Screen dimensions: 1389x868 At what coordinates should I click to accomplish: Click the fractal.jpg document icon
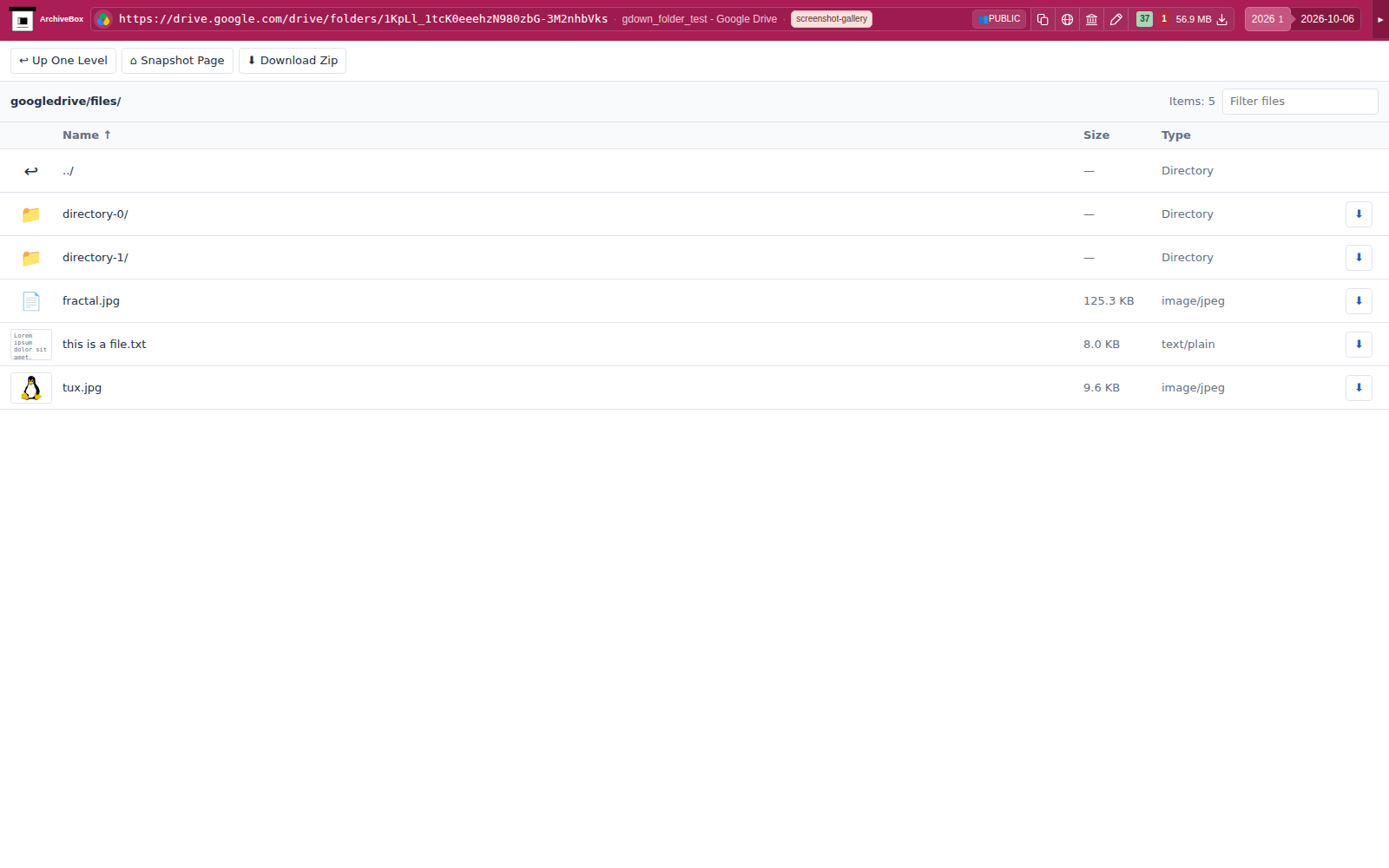pyautogui.click(x=31, y=301)
